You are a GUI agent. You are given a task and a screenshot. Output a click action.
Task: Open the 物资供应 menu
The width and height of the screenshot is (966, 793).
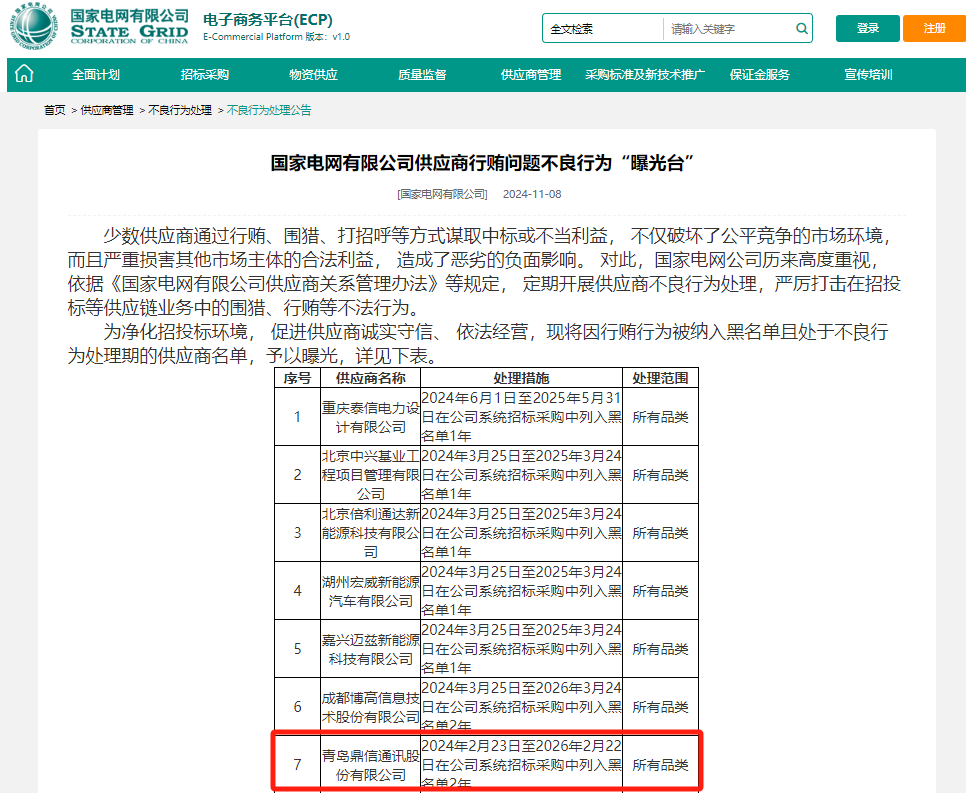[313, 75]
